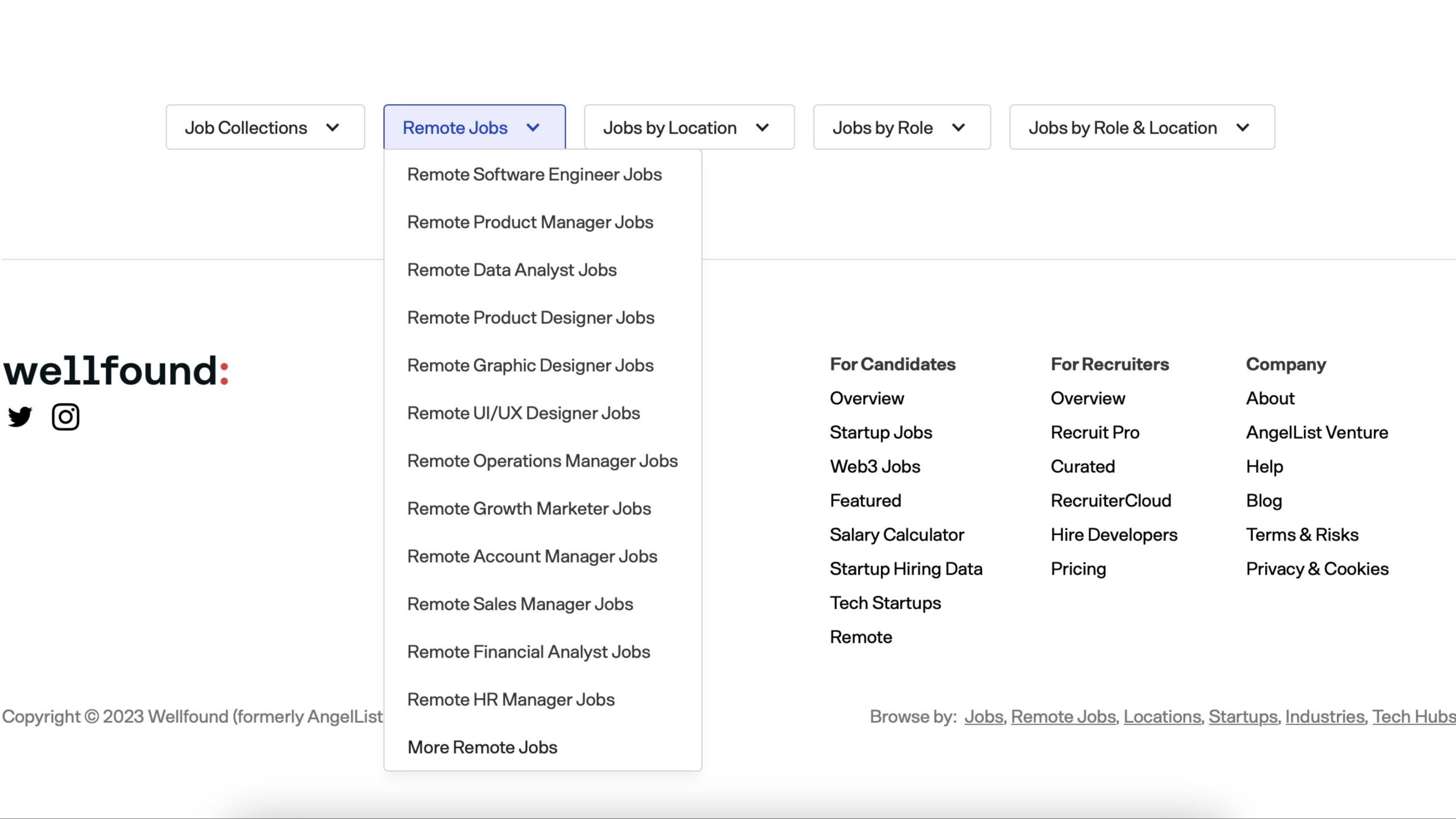Viewport: 1456px width, 819px height.
Task: Expand the Job Collections dropdown
Action: [x=265, y=127]
